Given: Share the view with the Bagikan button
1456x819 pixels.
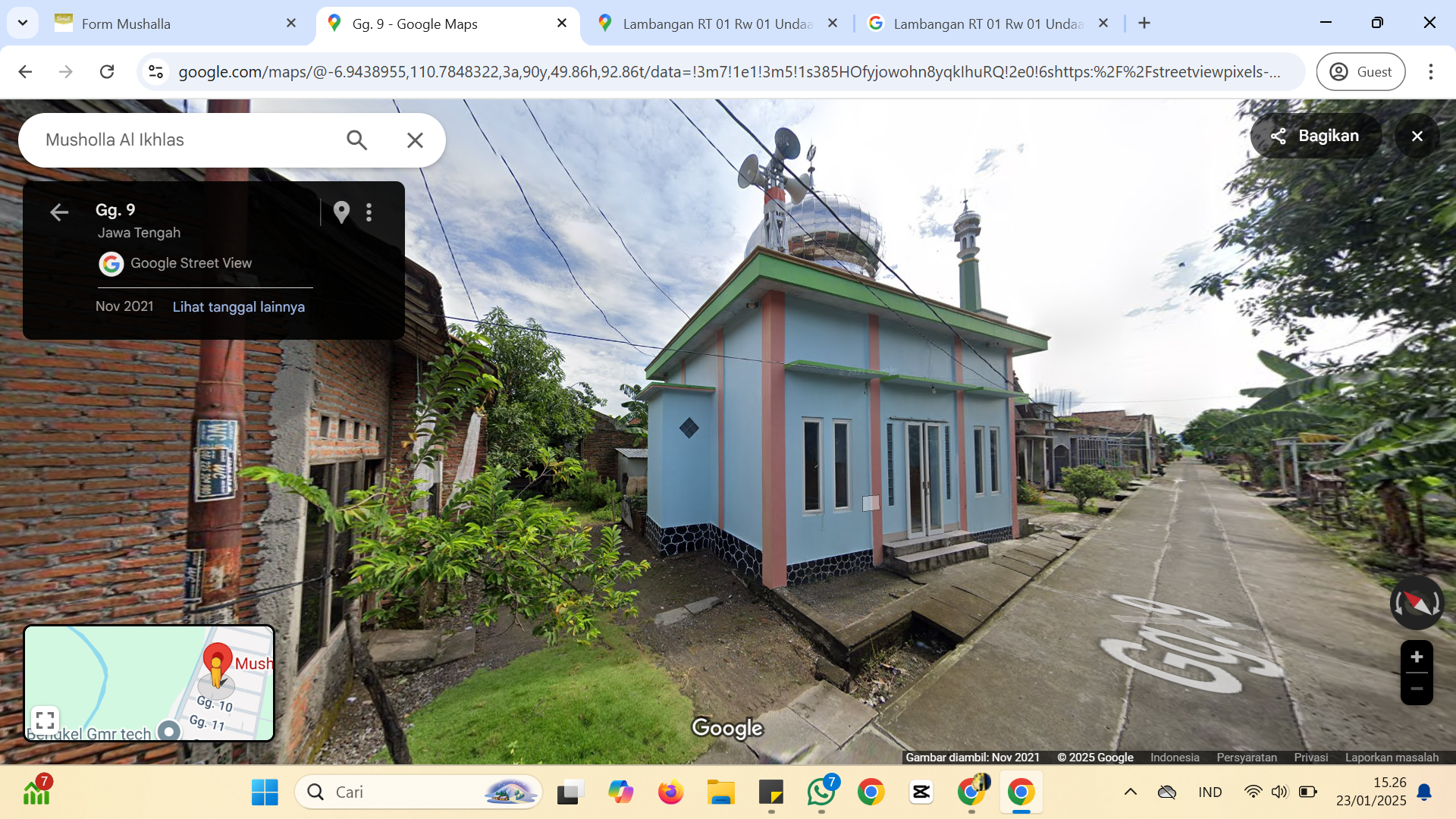Looking at the screenshot, I should pos(1316,136).
